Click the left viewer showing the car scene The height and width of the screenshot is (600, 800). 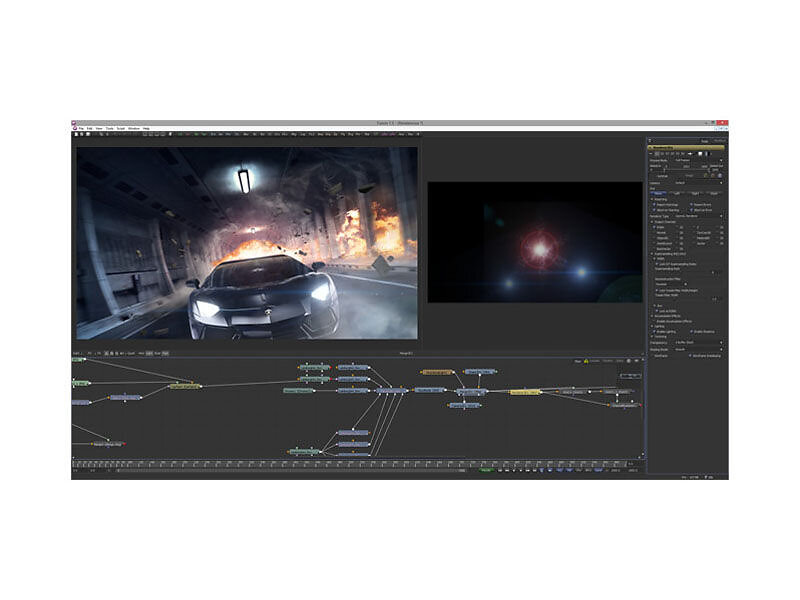pyautogui.click(x=247, y=243)
